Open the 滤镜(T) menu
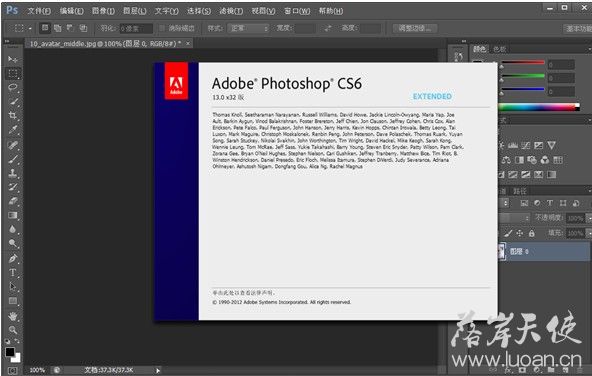Image resolution: width=592 pixels, height=376 pixels. [231, 11]
